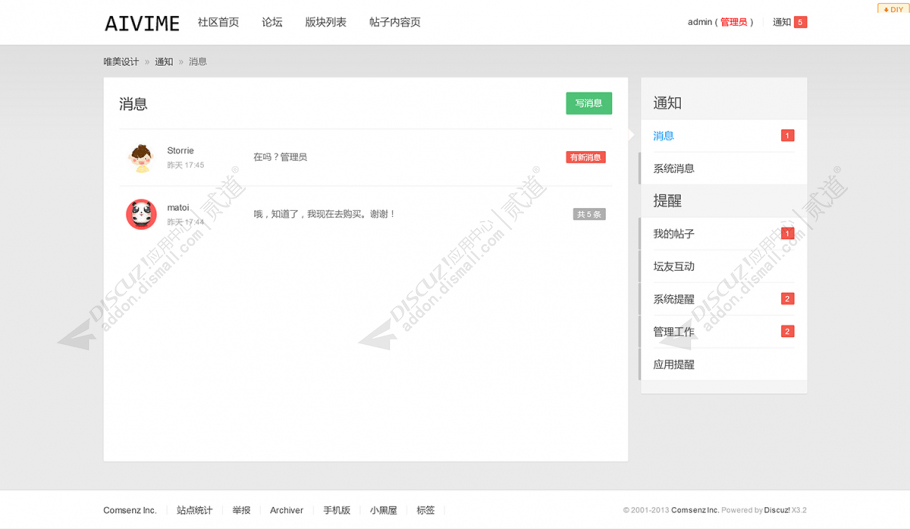Open matoi username link
The width and height of the screenshot is (910, 529).
click(178, 207)
